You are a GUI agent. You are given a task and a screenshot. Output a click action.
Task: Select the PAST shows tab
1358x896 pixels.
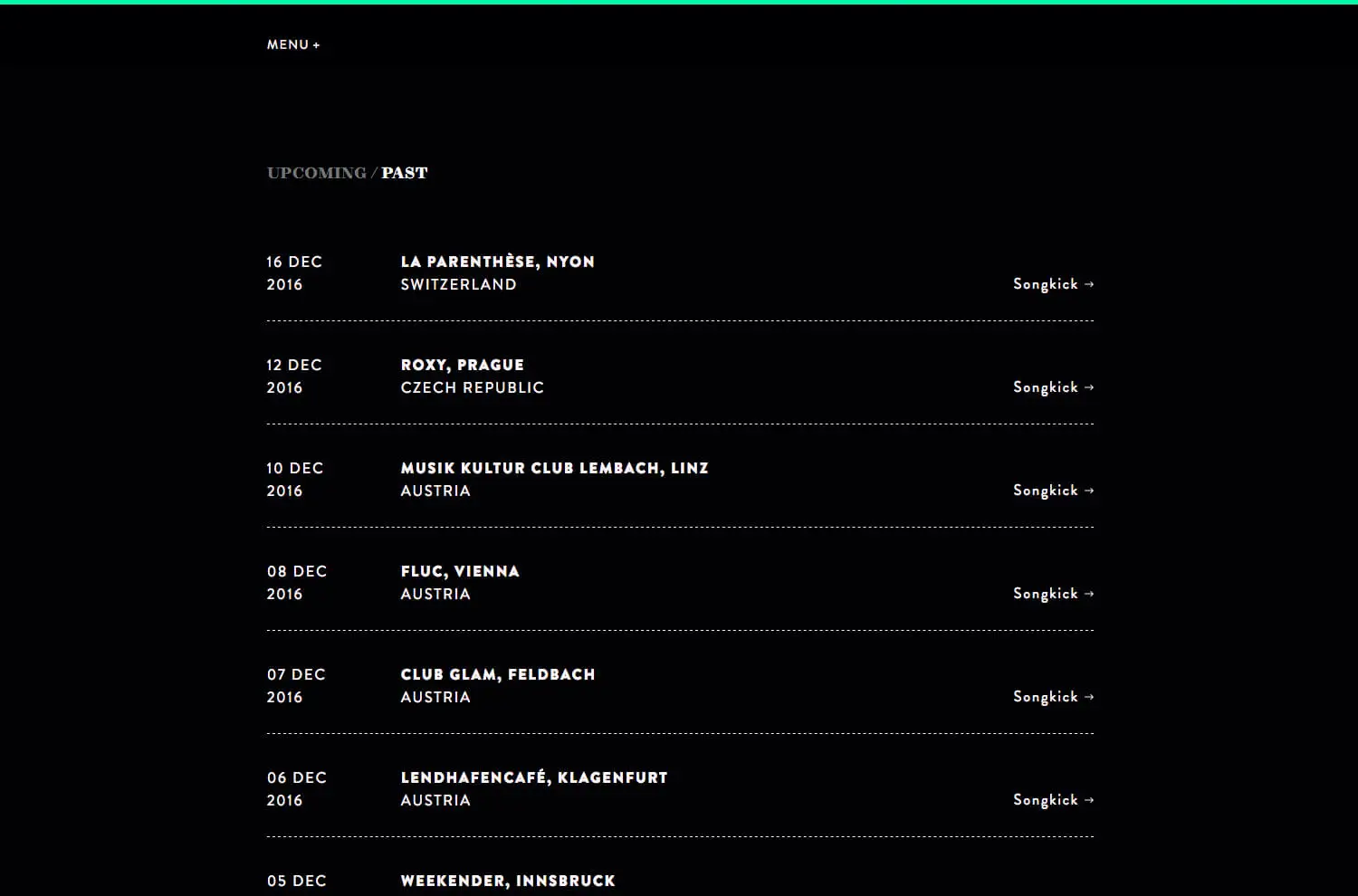point(404,173)
